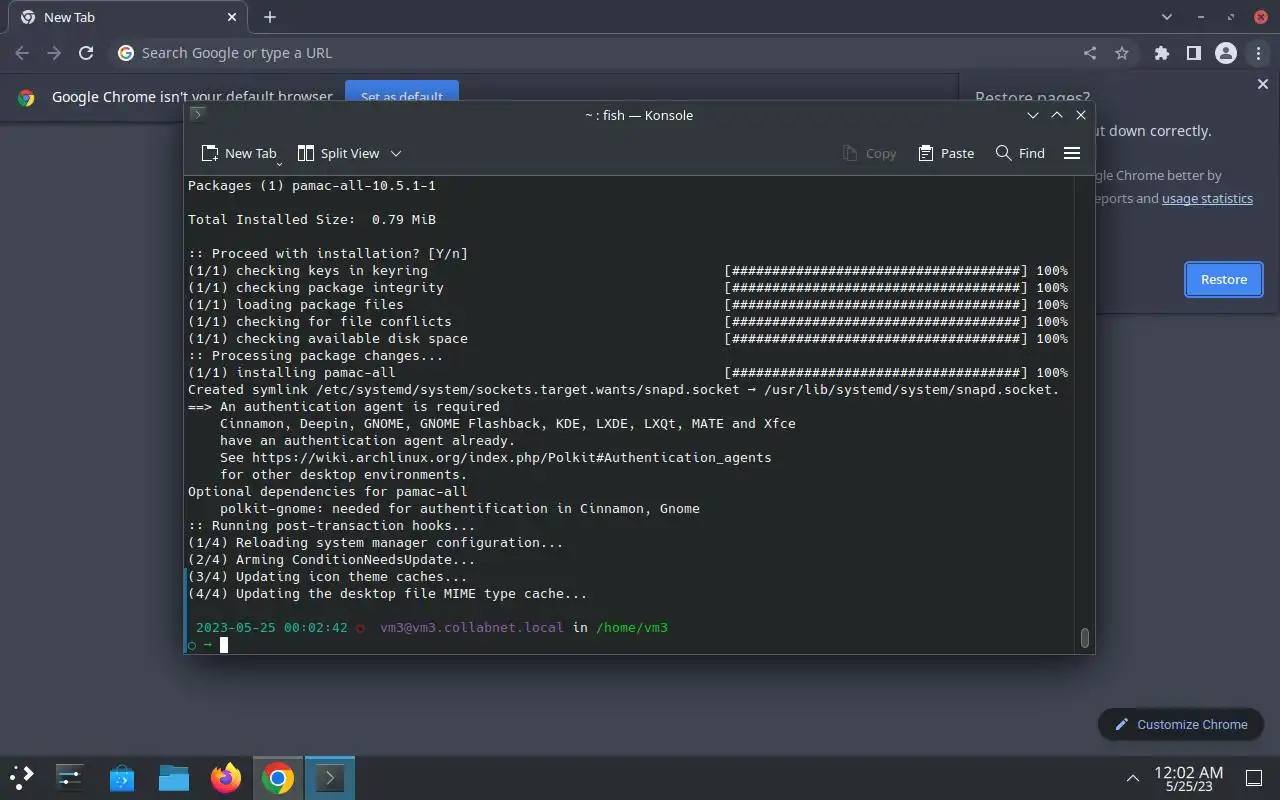1280x800 pixels.
Task: Open a new Konsole tab
Action: (x=238, y=153)
